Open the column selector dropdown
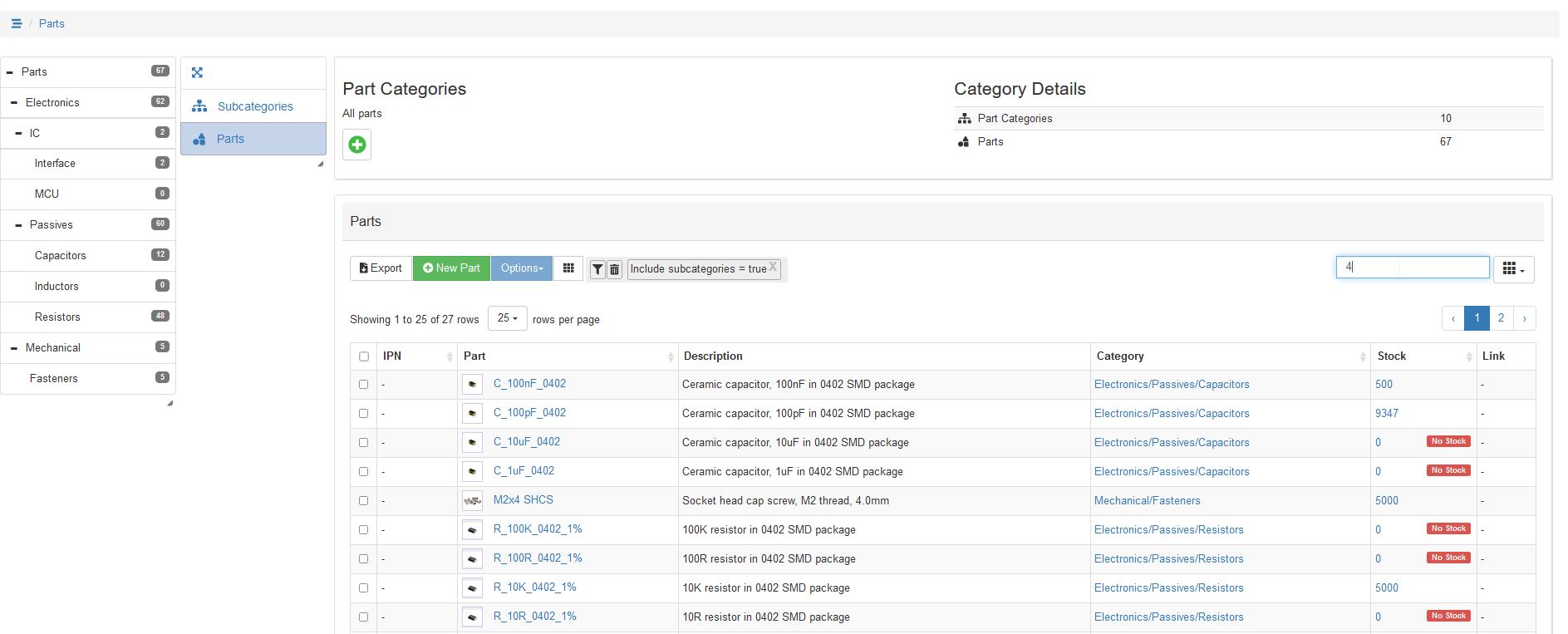The height and width of the screenshot is (634, 1568). pyautogui.click(x=1513, y=269)
